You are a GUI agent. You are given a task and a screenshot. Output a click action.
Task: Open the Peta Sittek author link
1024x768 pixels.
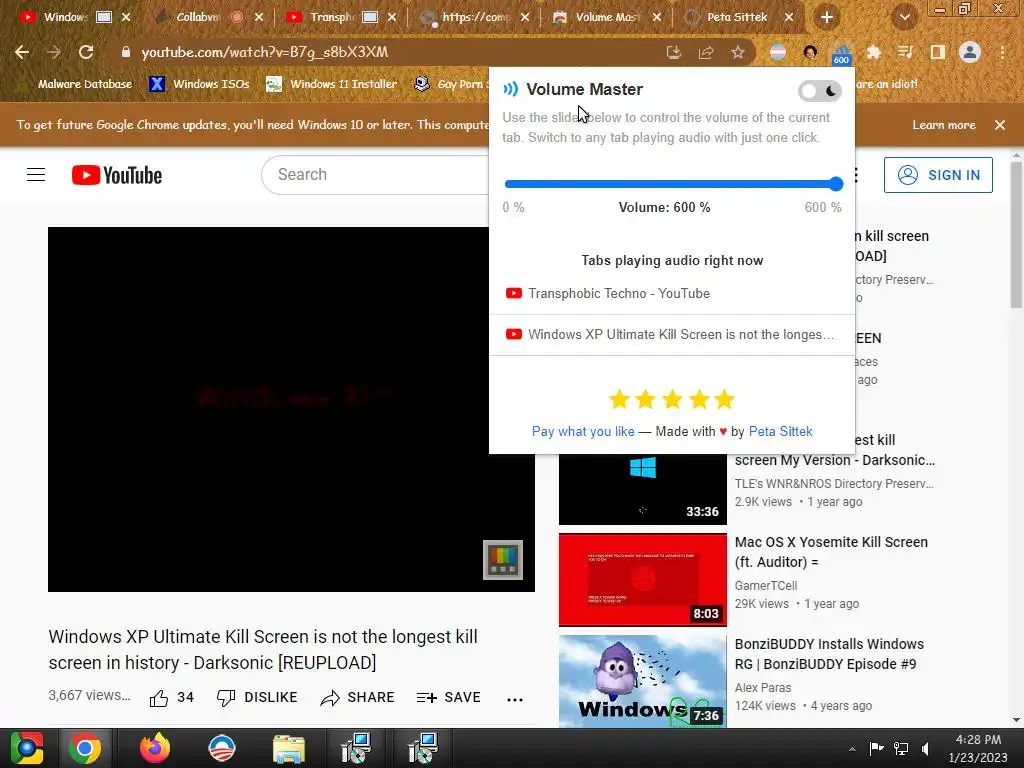pyautogui.click(x=780, y=431)
